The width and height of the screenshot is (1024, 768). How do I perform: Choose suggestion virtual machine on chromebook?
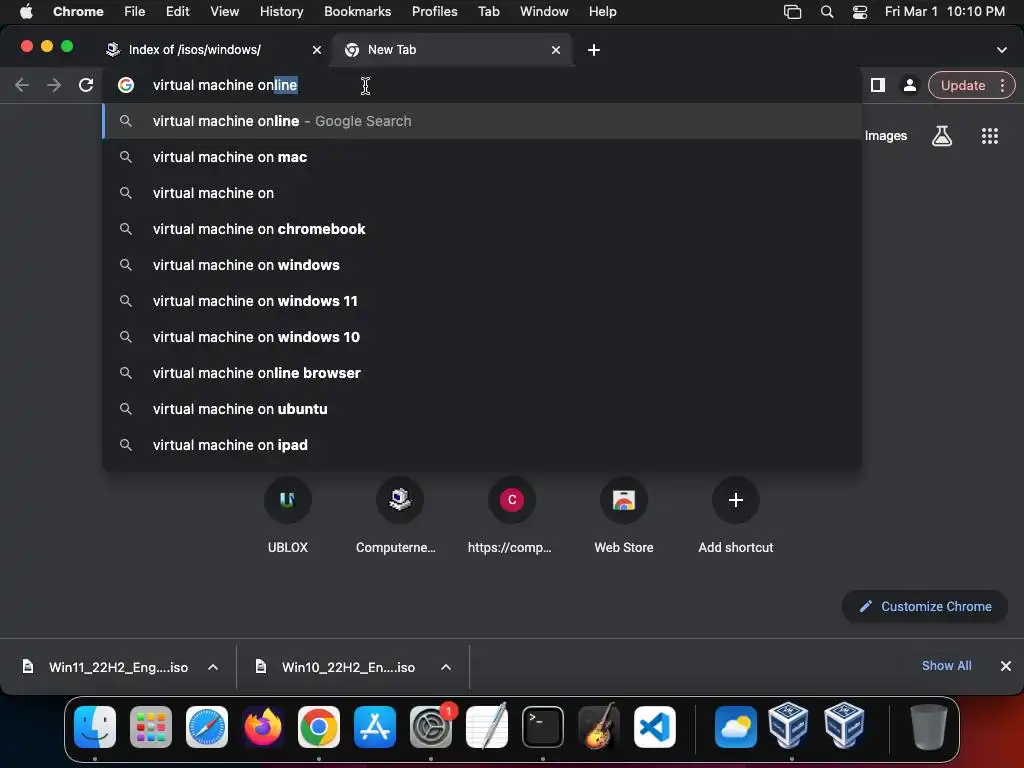click(x=482, y=229)
